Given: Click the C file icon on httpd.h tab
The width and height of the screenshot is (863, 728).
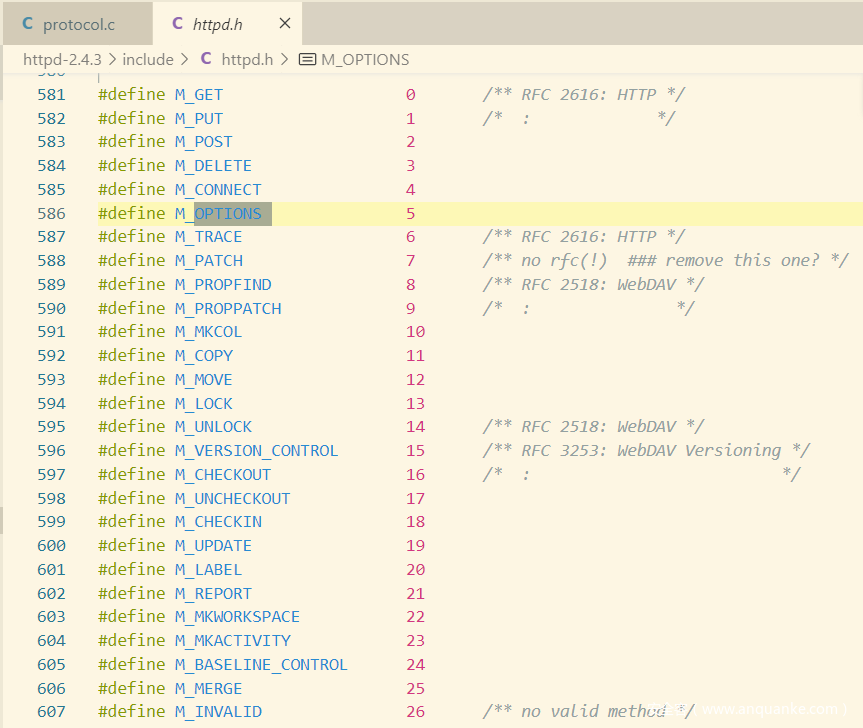Looking at the screenshot, I should (x=177, y=23).
